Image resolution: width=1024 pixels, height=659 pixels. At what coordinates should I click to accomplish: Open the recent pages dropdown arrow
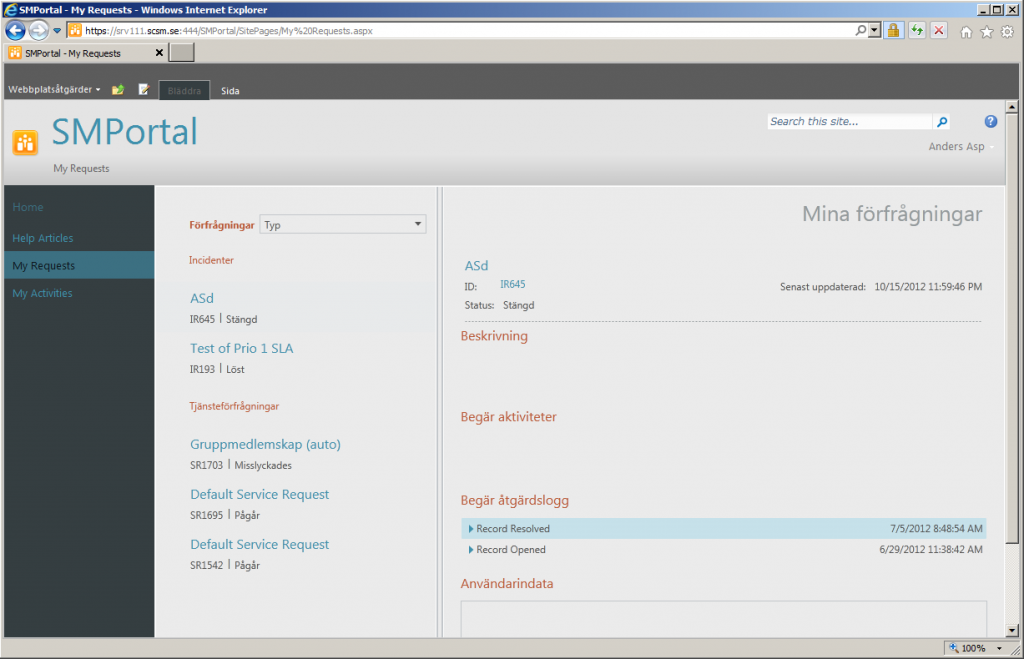click(57, 30)
